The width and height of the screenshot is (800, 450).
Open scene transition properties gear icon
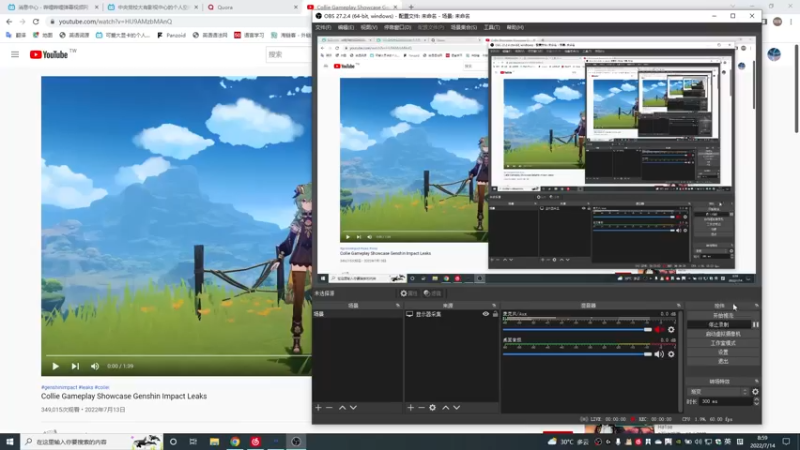coord(755,392)
